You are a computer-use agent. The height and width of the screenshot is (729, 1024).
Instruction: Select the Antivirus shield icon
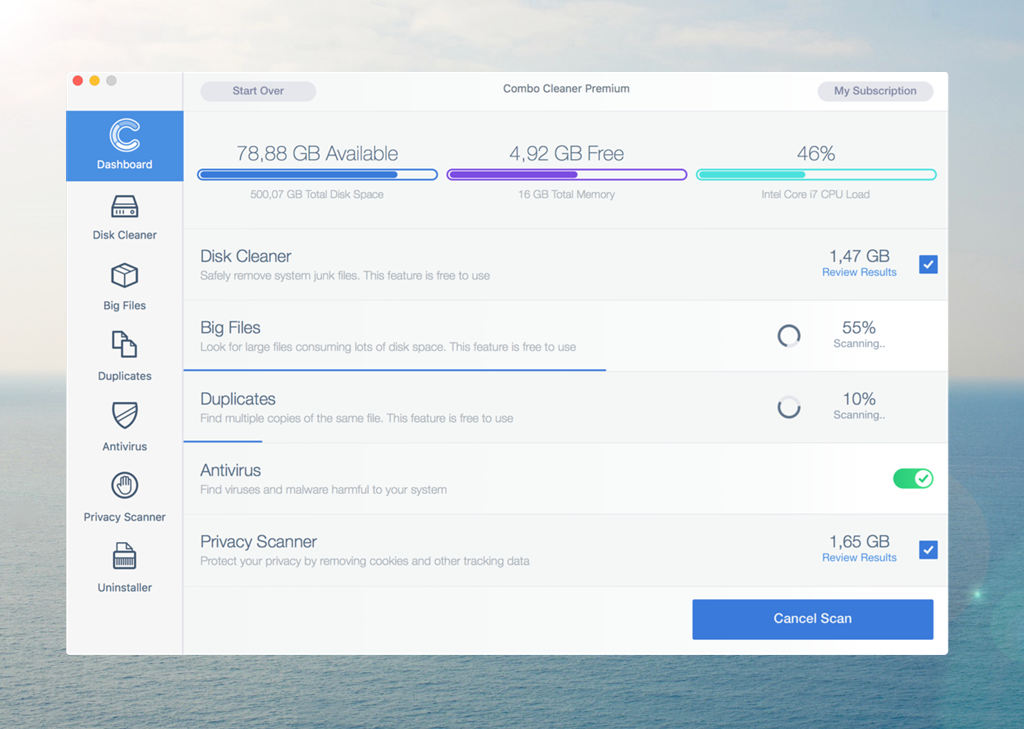tap(124, 415)
